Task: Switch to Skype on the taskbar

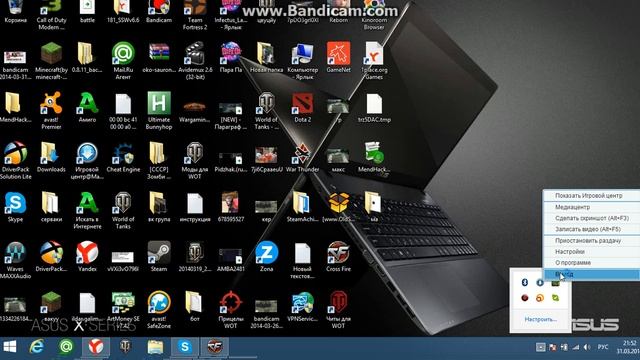Action: pos(184,347)
